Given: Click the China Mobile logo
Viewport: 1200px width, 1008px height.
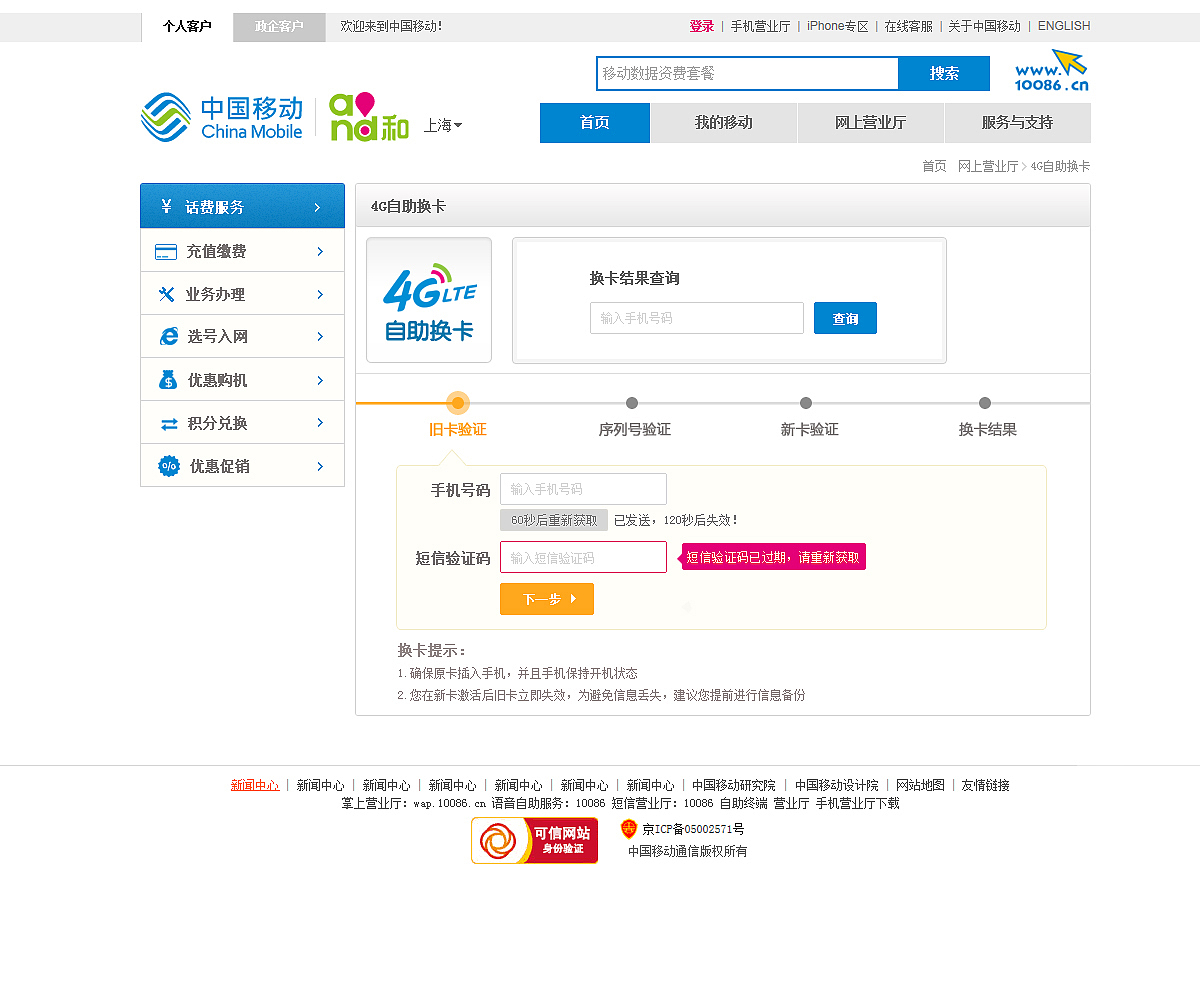Looking at the screenshot, I should [221, 117].
